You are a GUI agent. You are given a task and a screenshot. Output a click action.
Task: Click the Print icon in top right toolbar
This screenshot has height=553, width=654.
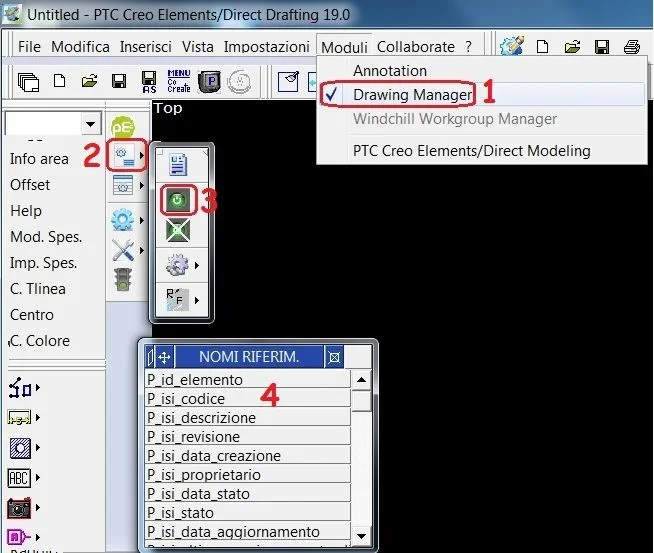(632, 47)
